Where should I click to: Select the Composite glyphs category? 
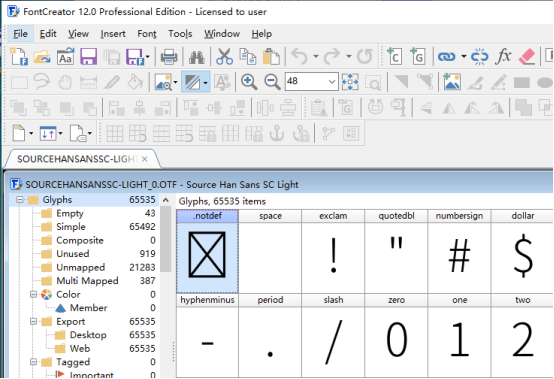tap(80, 241)
